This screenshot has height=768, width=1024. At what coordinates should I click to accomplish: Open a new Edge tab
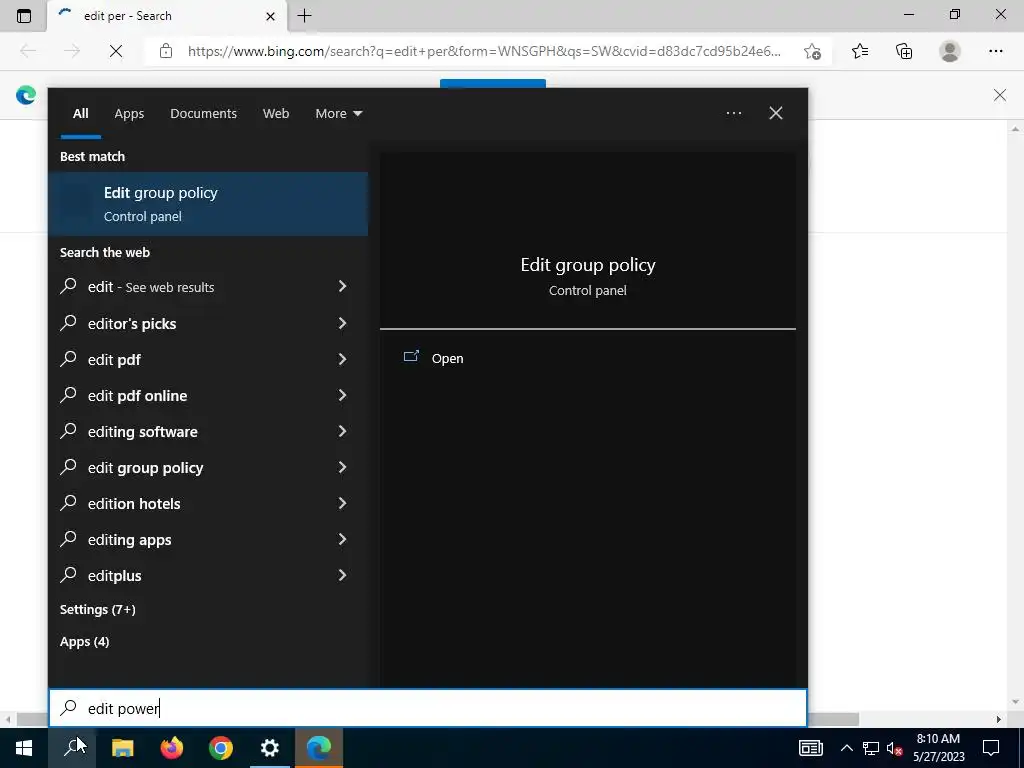304,16
